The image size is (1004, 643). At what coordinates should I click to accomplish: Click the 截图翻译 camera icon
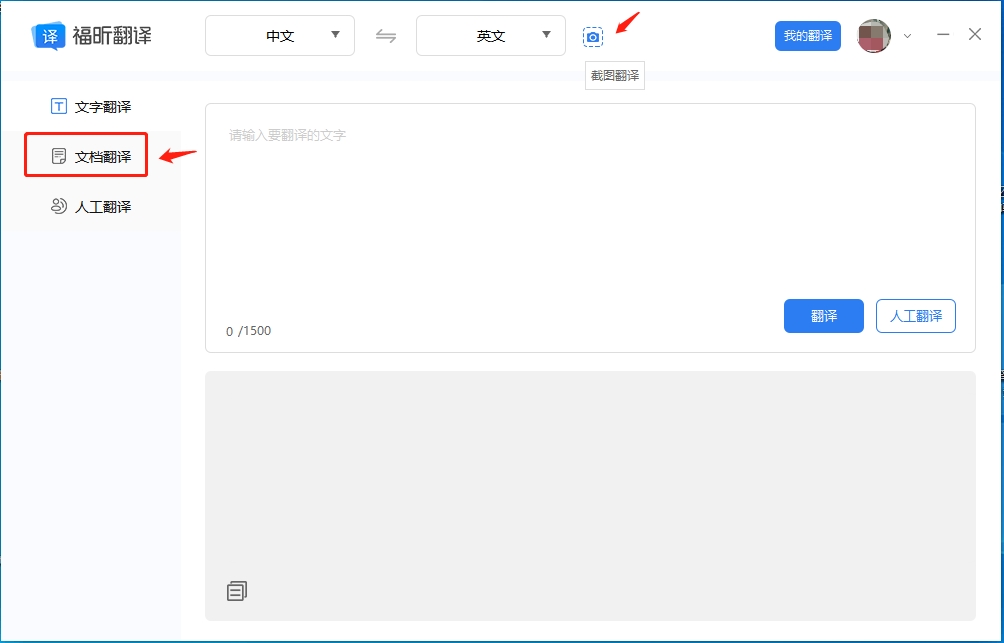click(594, 34)
